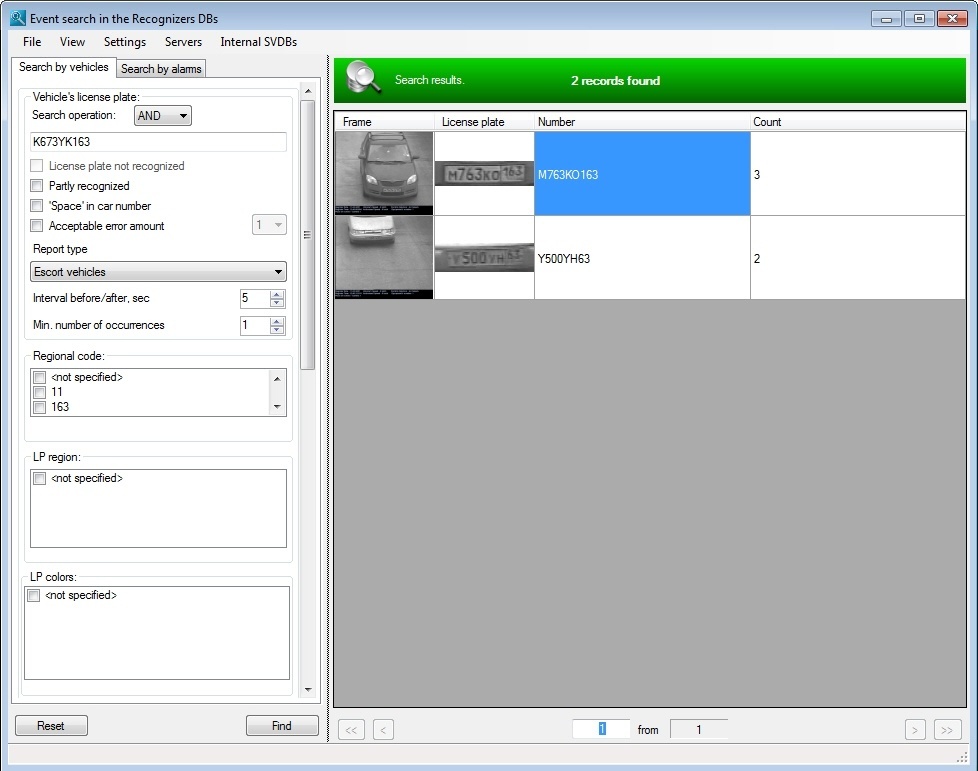Image resolution: width=978 pixels, height=771 pixels.
Task: Switch to the Search by alarms tab
Action: (161, 69)
